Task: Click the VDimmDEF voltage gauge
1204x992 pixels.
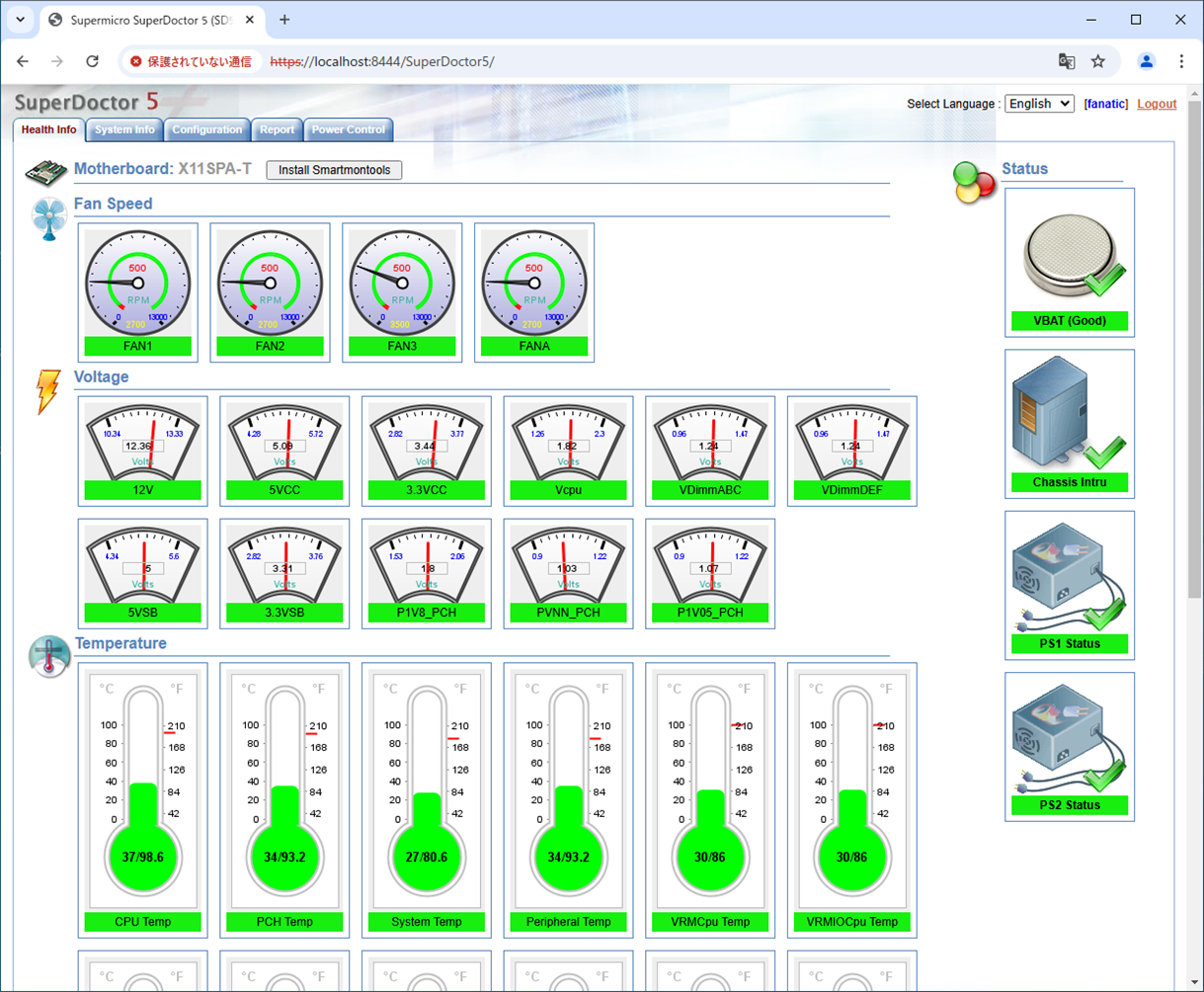Action: click(852, 451)
